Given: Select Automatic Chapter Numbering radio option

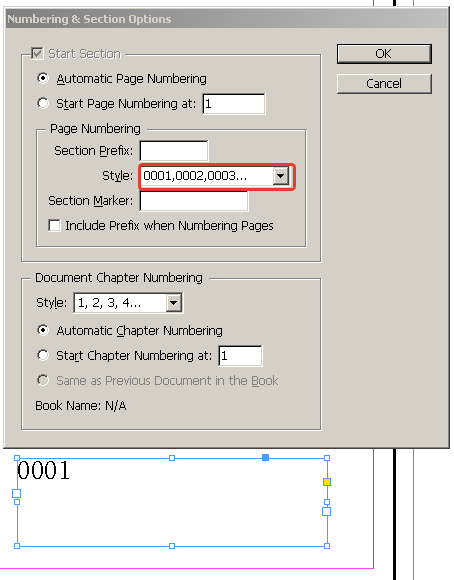Looking at the screenshot, I should (x=43, y=330).
